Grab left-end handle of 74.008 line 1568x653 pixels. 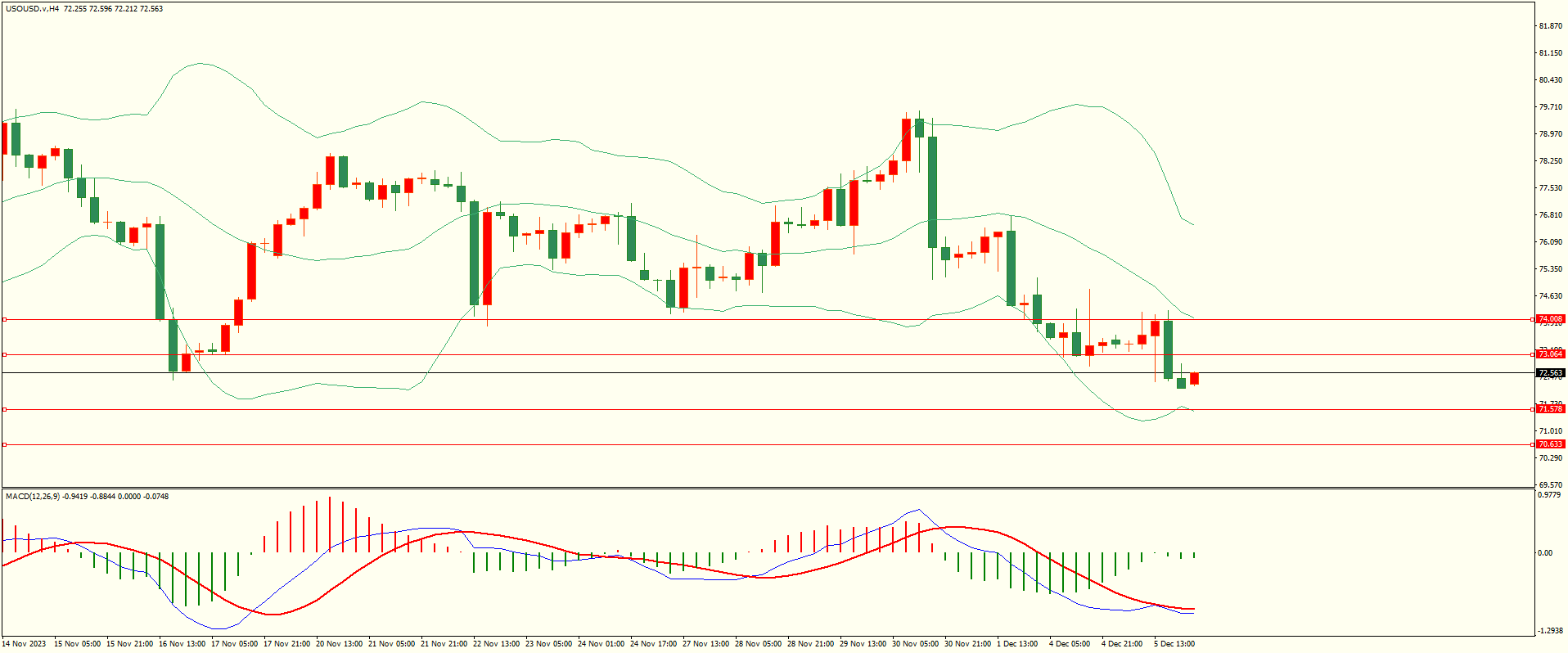4,319
